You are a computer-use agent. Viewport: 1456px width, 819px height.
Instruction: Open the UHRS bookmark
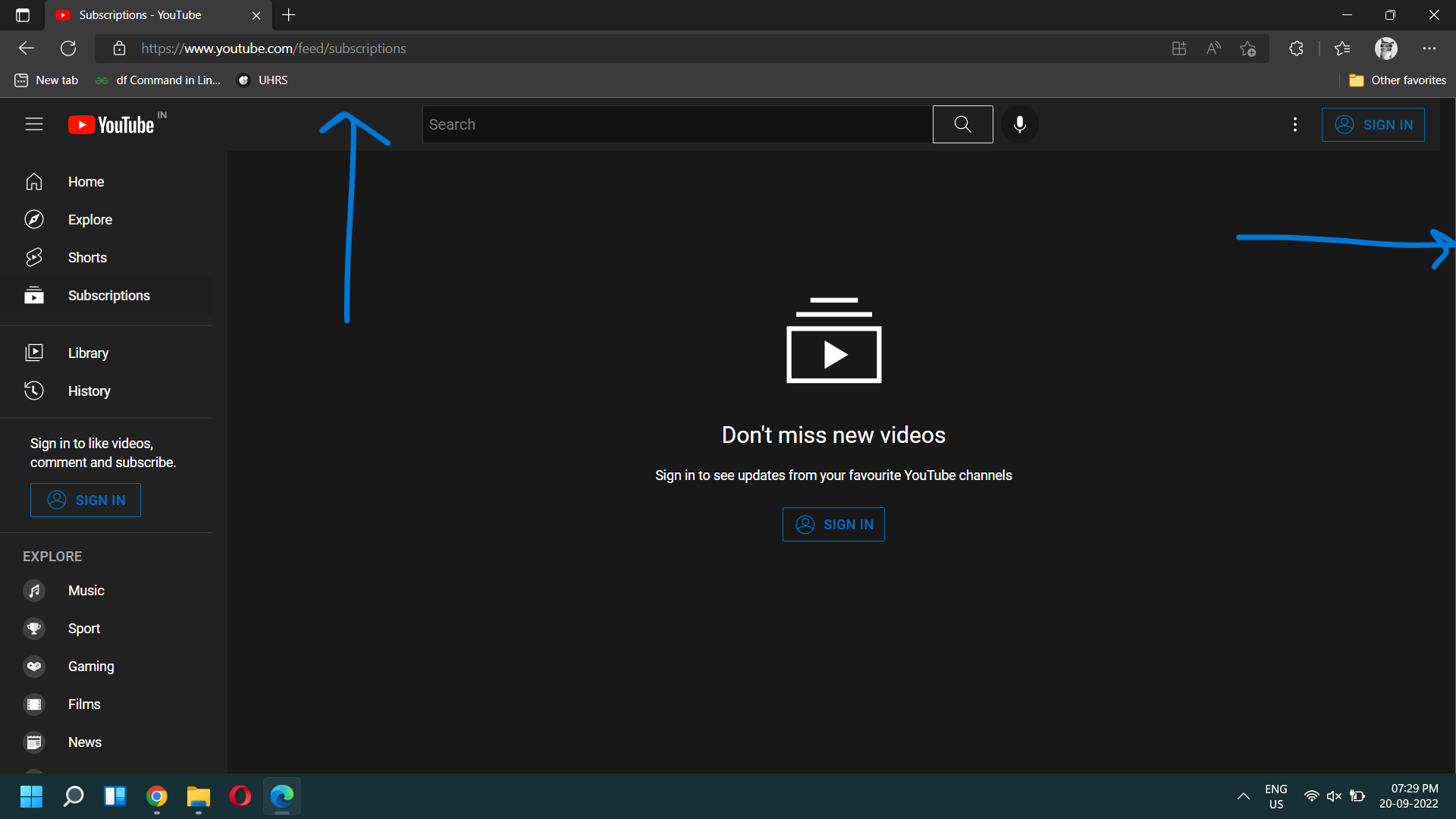[262, 80]
